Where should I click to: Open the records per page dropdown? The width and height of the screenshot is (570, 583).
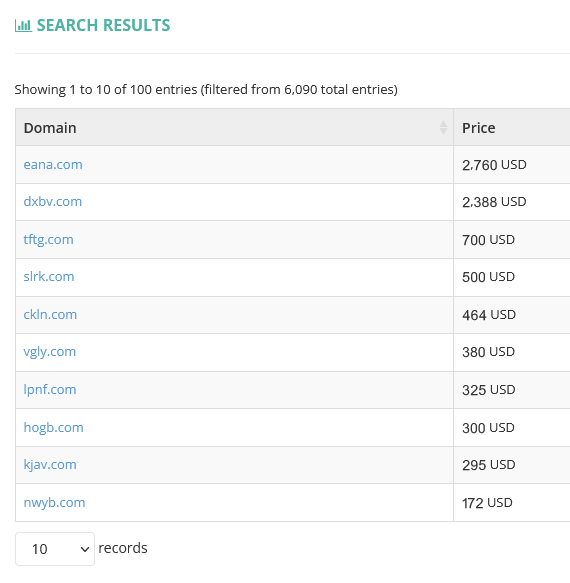(55, 549)
